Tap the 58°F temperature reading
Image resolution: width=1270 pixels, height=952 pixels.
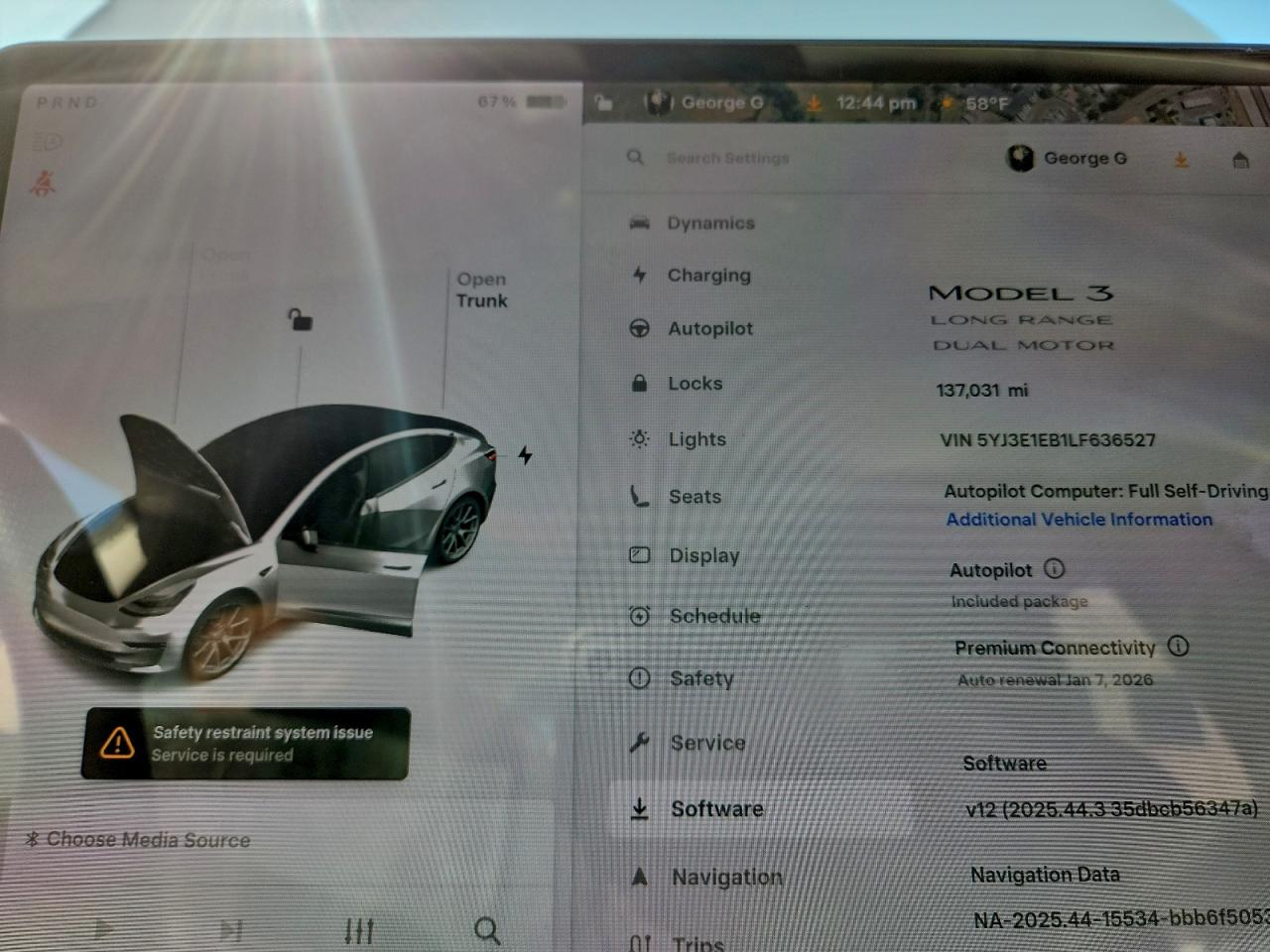click(987, 103)
